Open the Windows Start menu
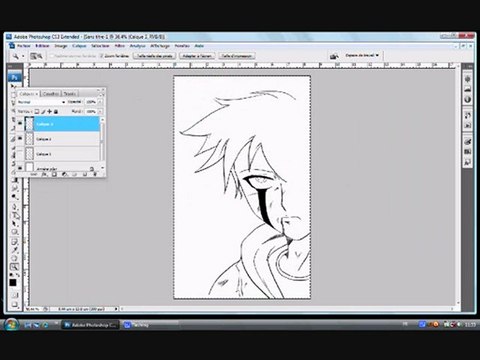 click(11, 324)
